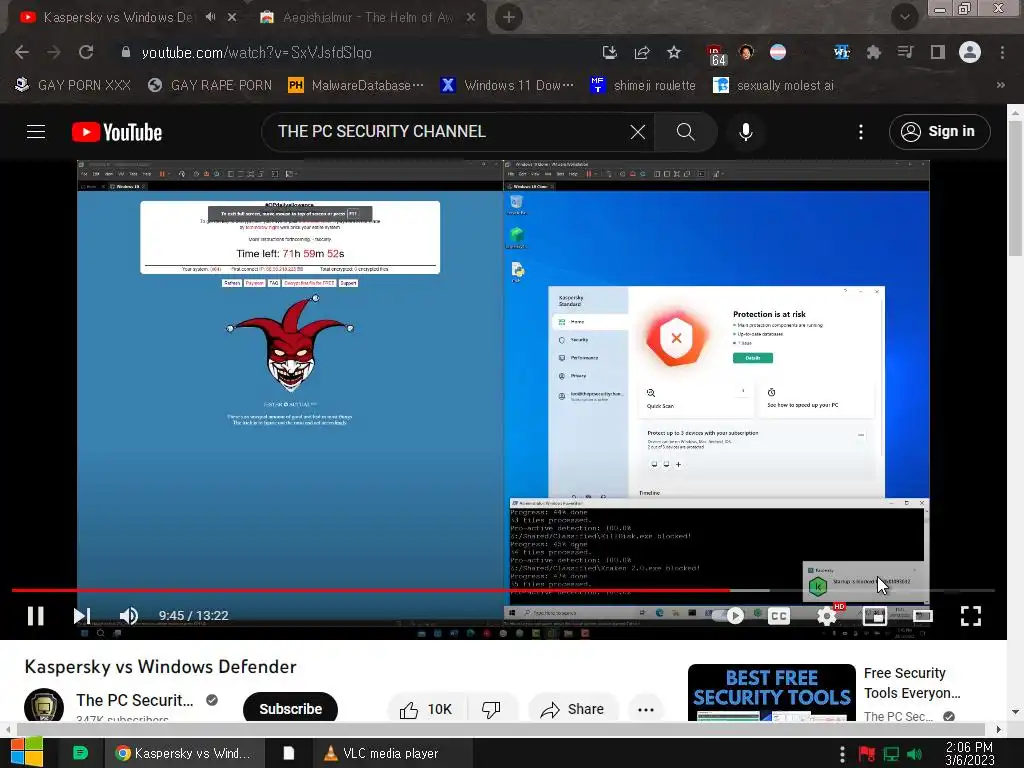This screenshot has width=1024, height=768.
Task: Open YouTube settings three-dot menu
Action: point(861,132)
